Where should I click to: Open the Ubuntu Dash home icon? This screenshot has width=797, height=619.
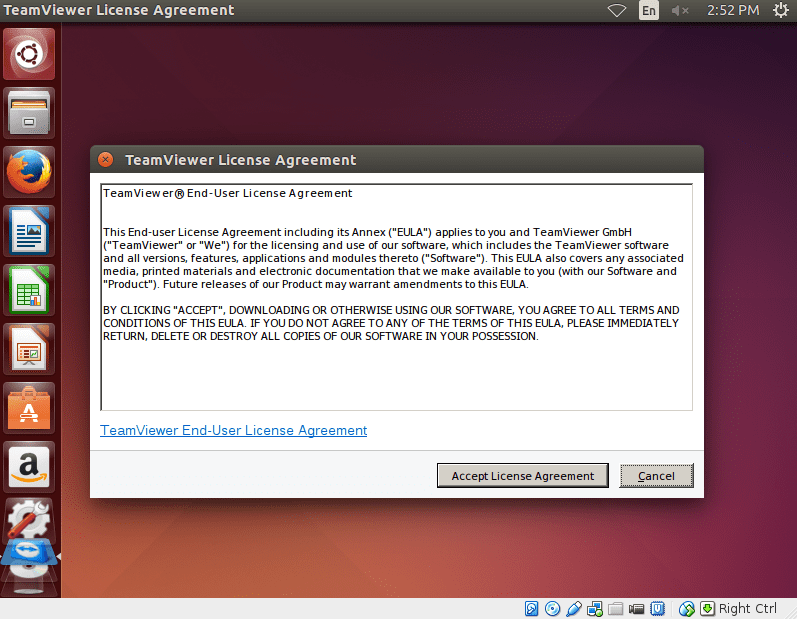pos(29,54)
